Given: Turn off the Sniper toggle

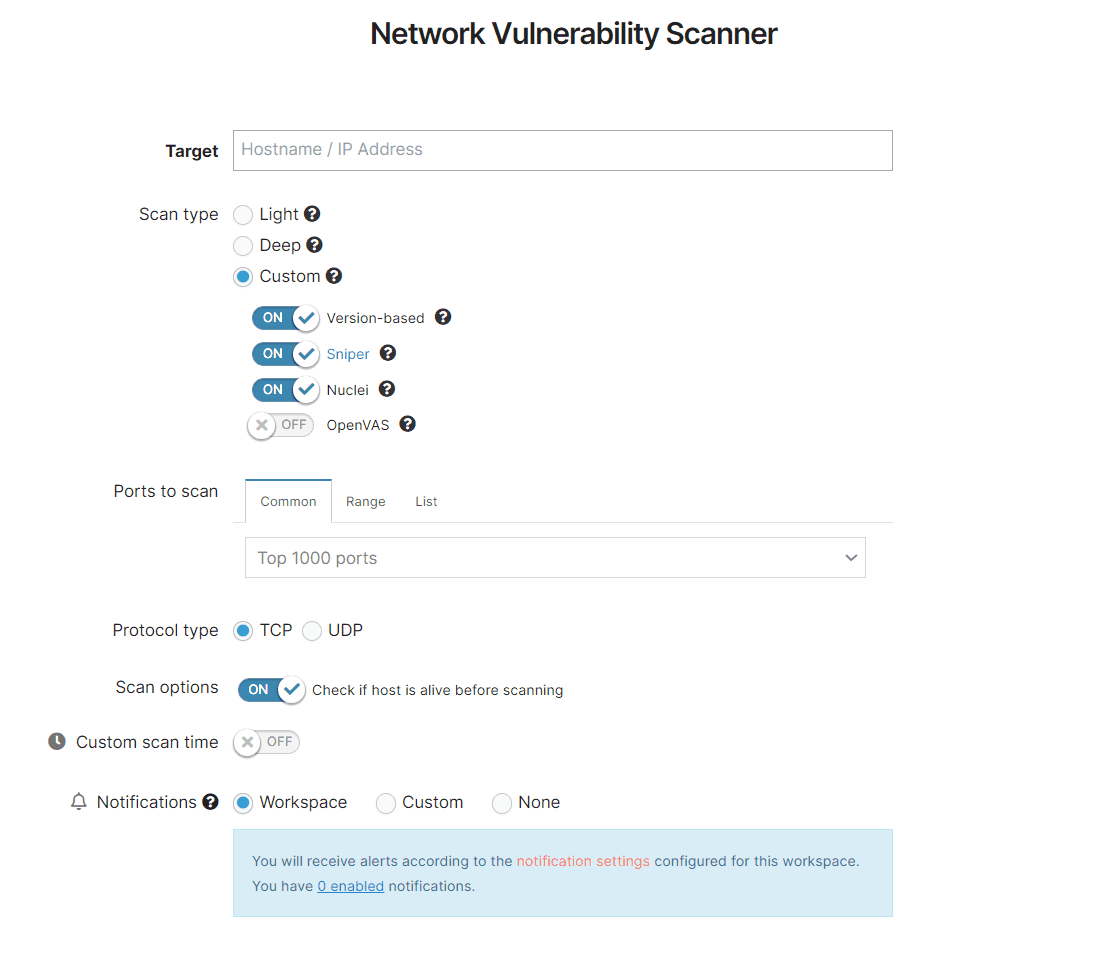Looking at the screenshot, I should click(x=285, y=353).
